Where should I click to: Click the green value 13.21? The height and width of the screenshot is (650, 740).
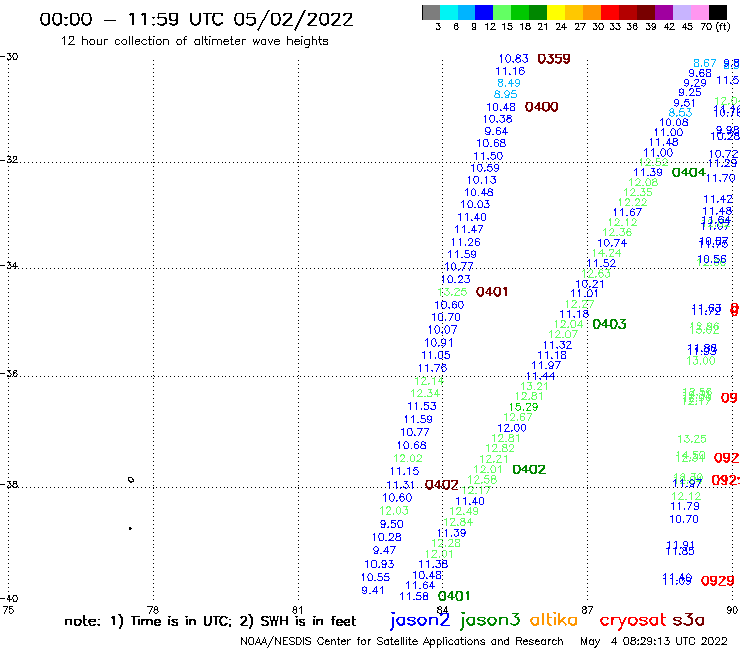pos(534,386)
